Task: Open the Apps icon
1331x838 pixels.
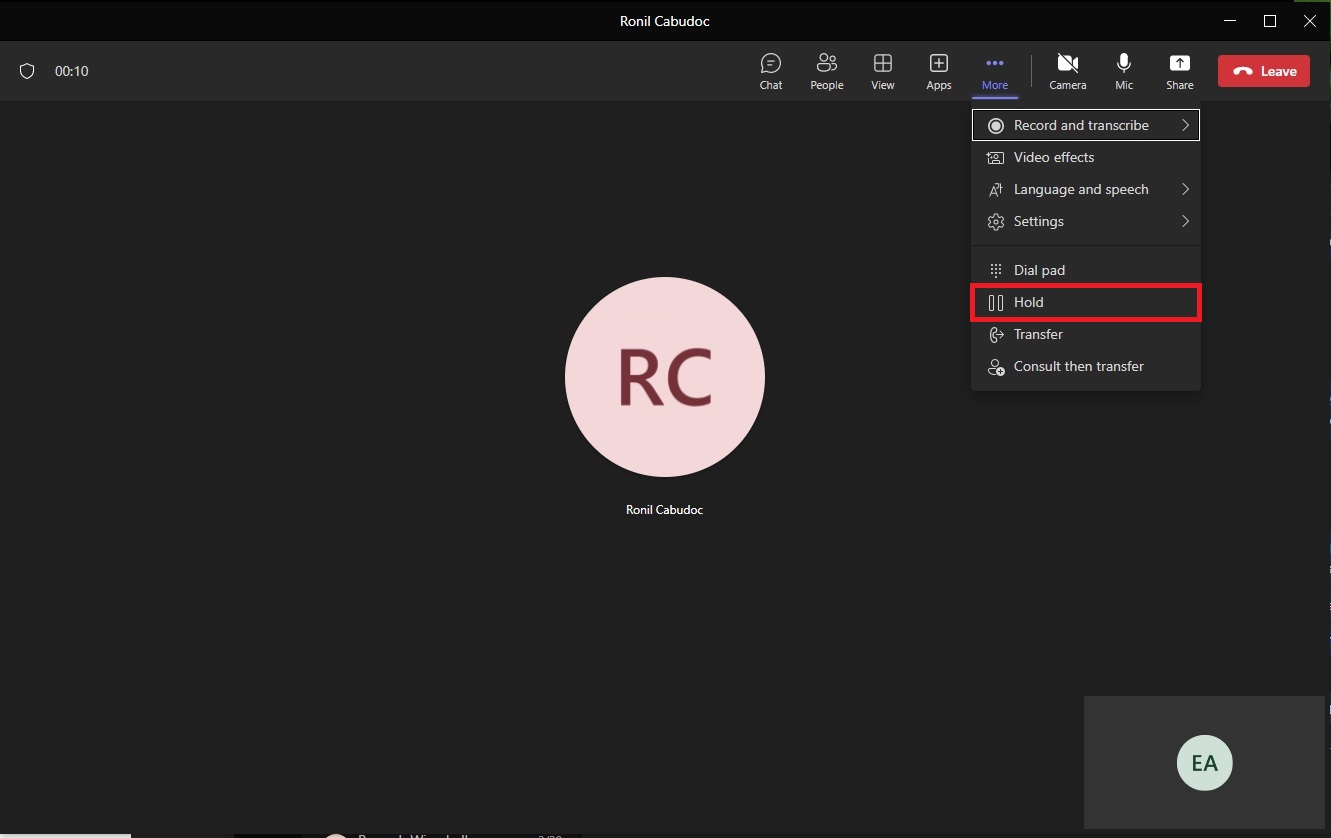Action: (938, 70)
